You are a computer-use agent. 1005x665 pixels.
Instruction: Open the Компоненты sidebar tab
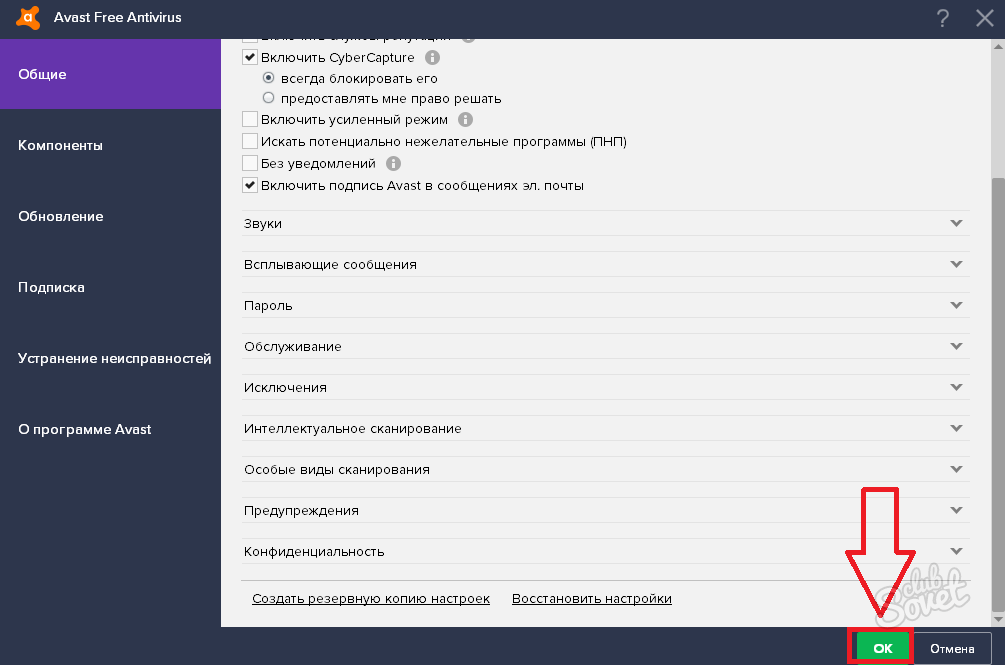[60, 145]
